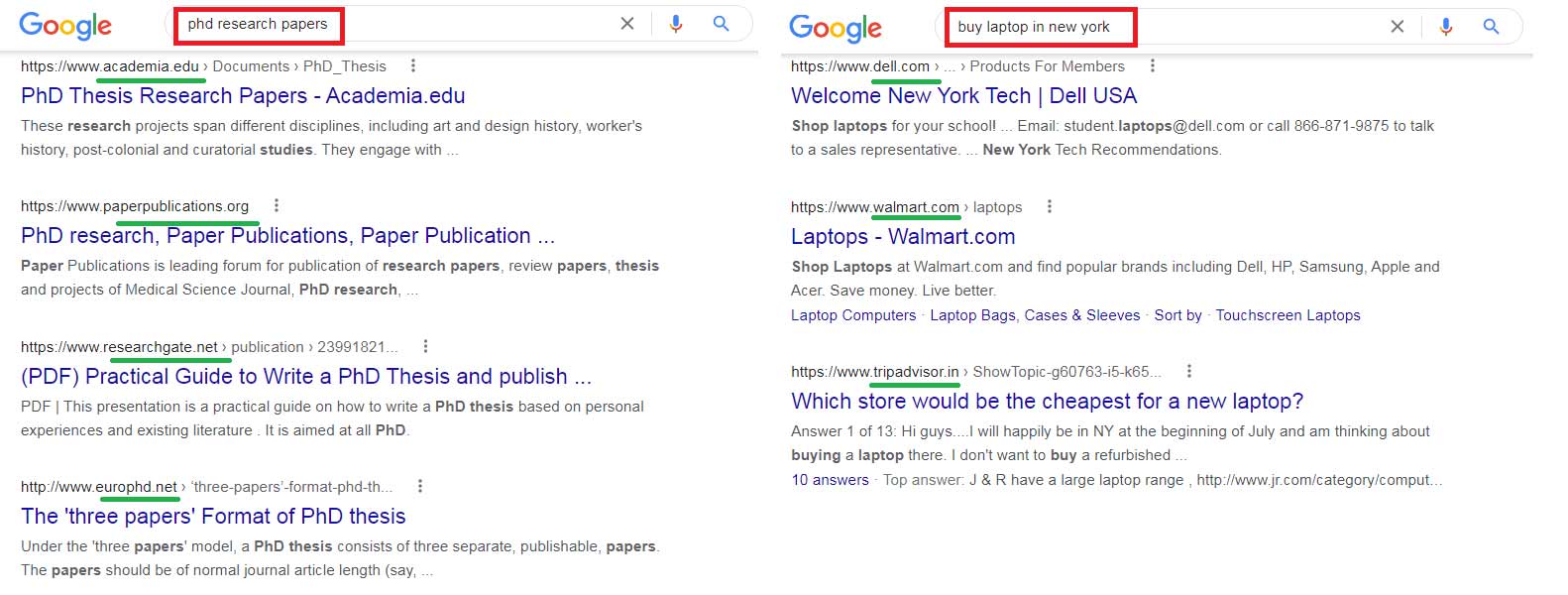Open the three-dot menu for dell.com result
The height and width of the screenshot is (595, 1568).
pyautogui.click(x=1152, y=66)
